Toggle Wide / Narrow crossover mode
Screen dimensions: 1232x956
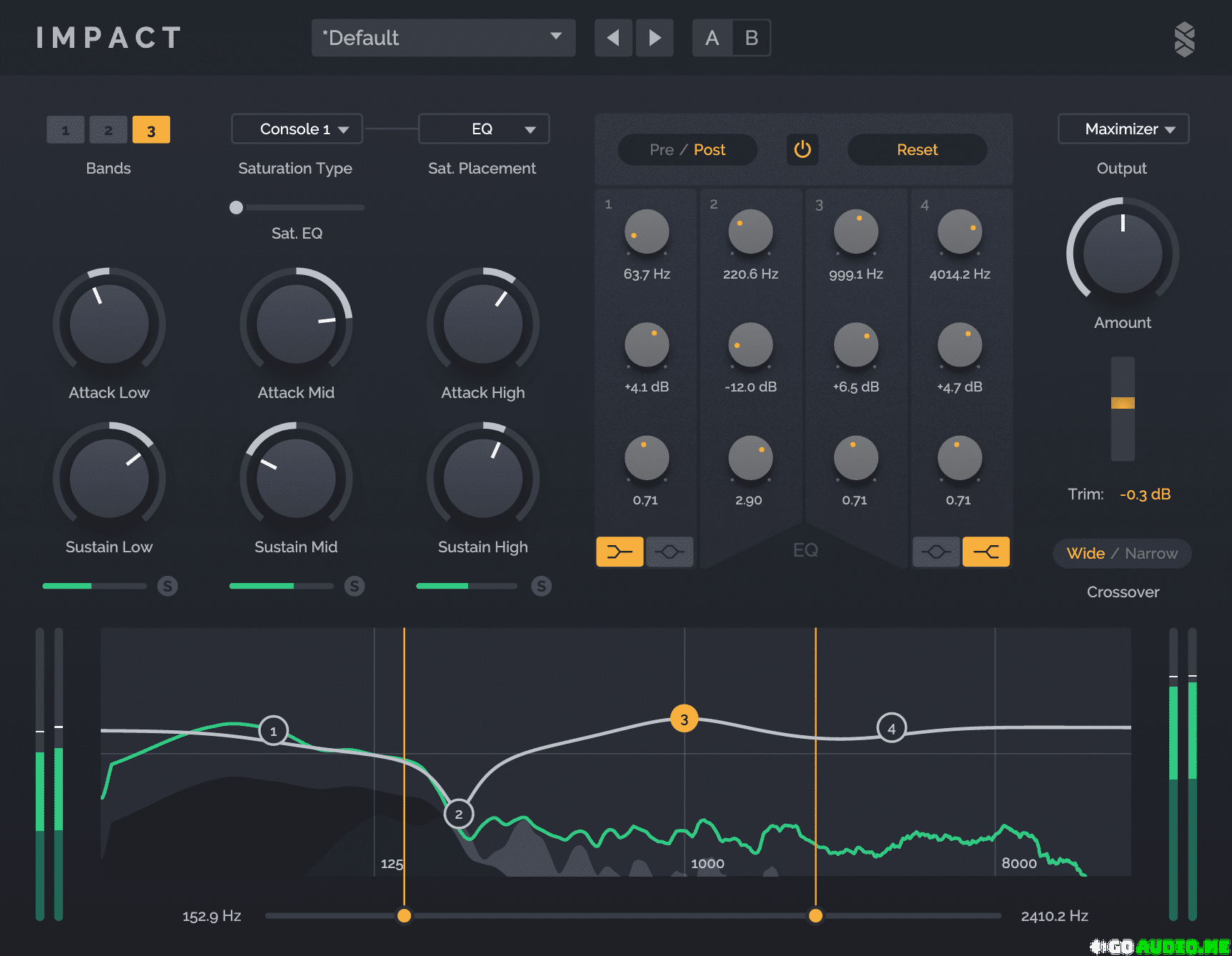[x=1122, y=554]
